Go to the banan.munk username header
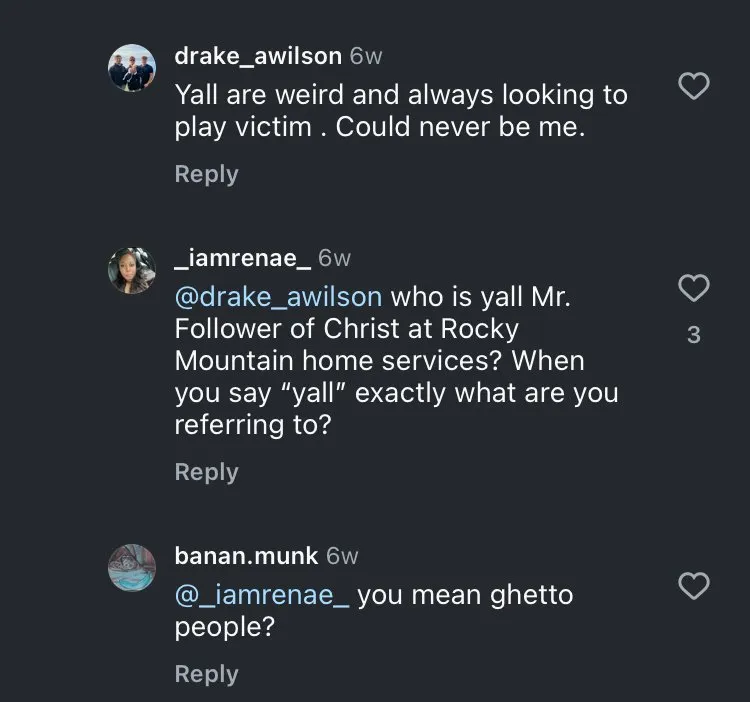This screenshot has width=750, height=702. click(246, 555)
